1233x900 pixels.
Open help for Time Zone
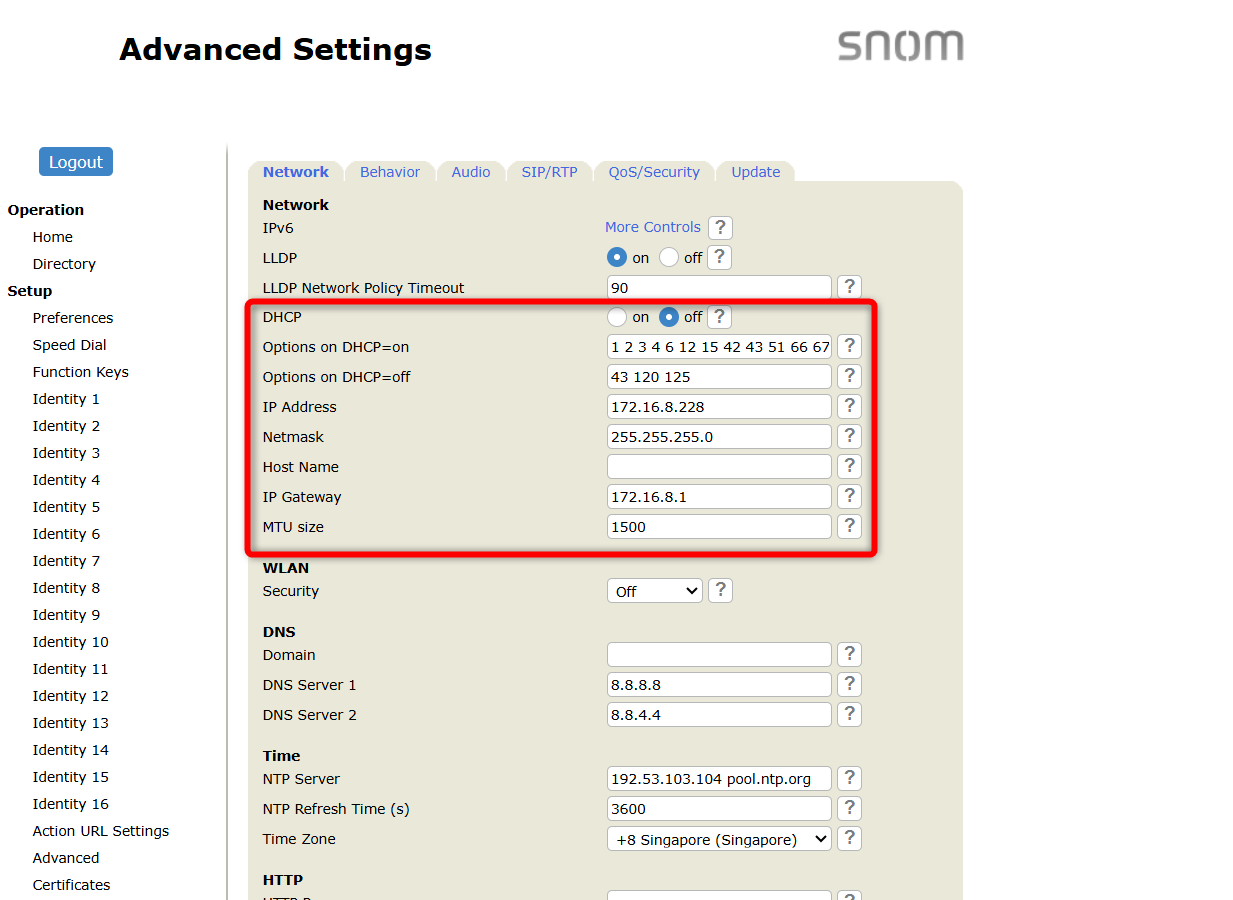tap(849, 839)
